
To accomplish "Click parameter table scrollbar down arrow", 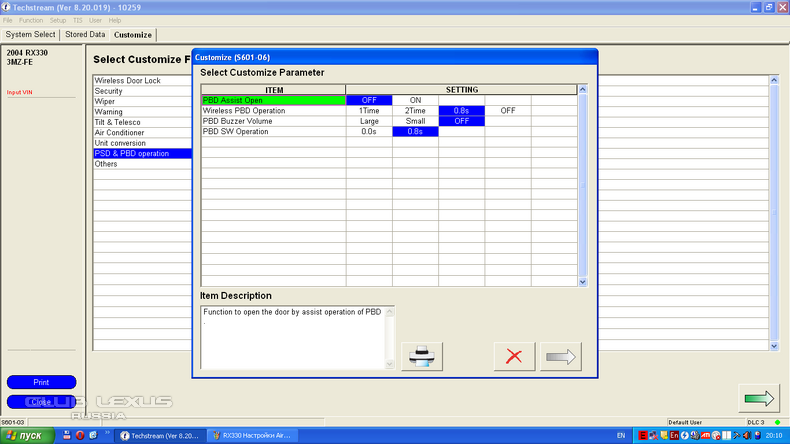I will point(583,282).
